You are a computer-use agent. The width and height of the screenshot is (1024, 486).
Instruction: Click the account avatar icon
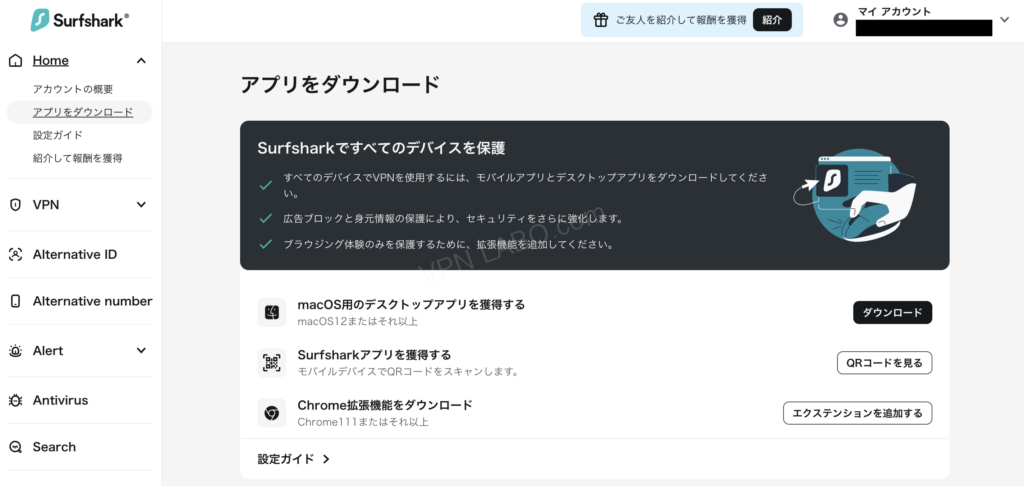[x=840, y=20]
